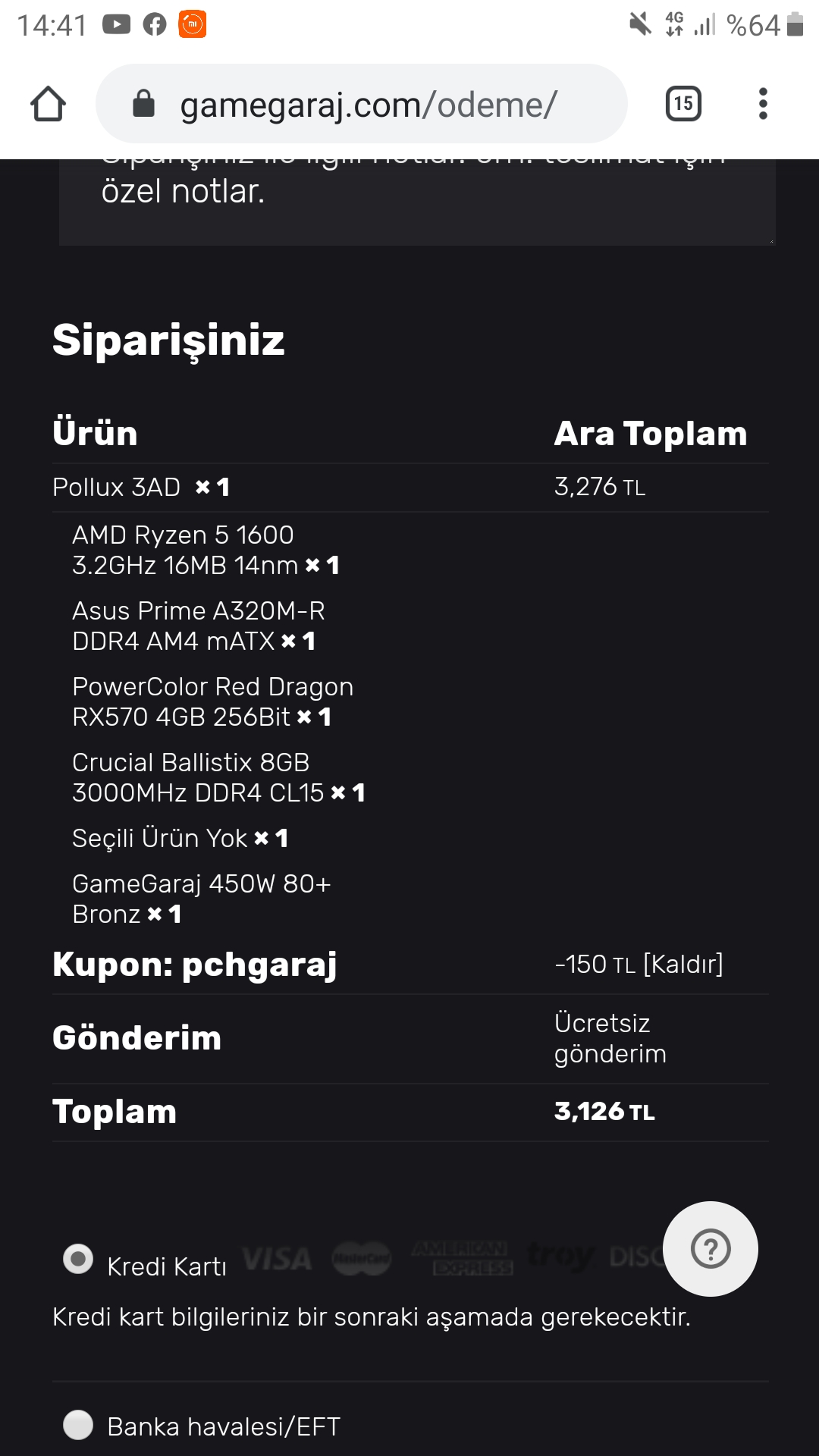Tap the American Express logo
819x1456 pixels.
pyautogui.click(x=462, y=1258)
